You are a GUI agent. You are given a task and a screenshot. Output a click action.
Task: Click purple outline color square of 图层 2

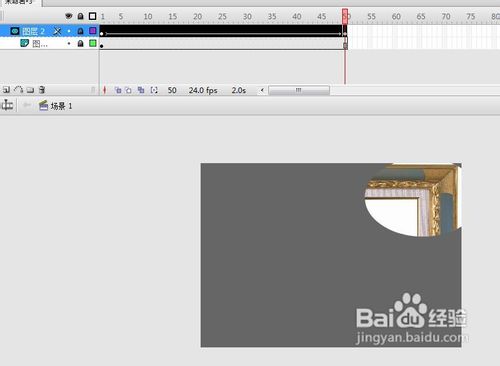point(93,31)
